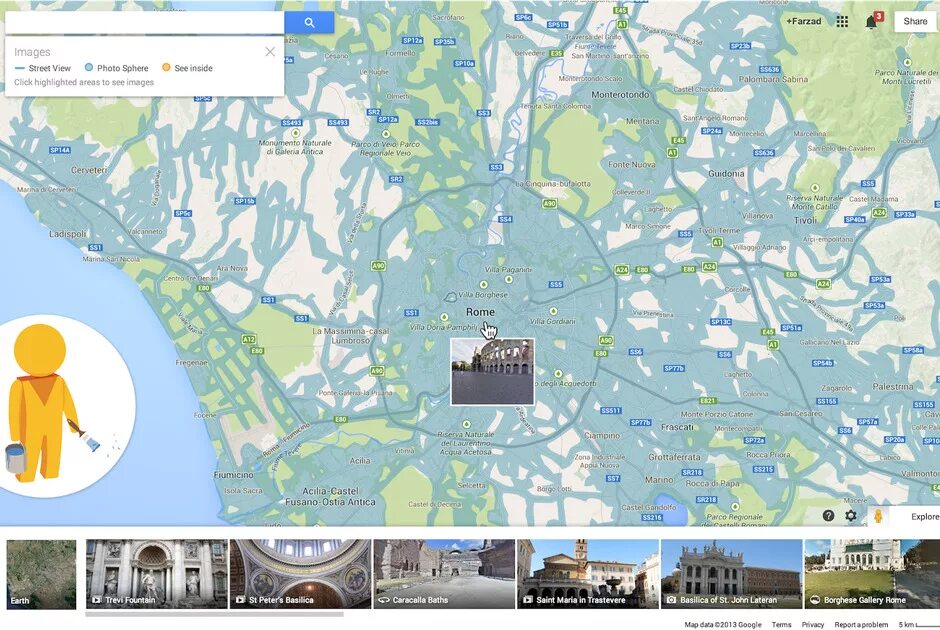Click the camera icon on Basilica of St. John Lateran
This screenshot has width=940, height=630.
click(671, 599)
